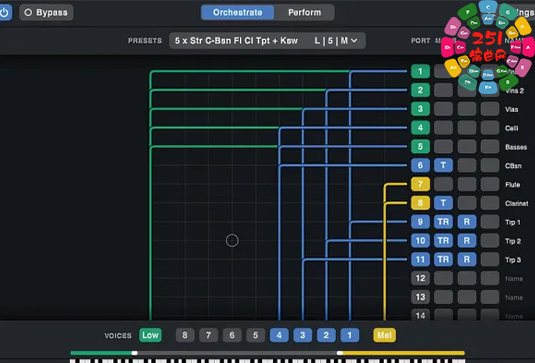Select port number 1 badge
This screenshot has width=535, height=363.
tap(420, 72)
